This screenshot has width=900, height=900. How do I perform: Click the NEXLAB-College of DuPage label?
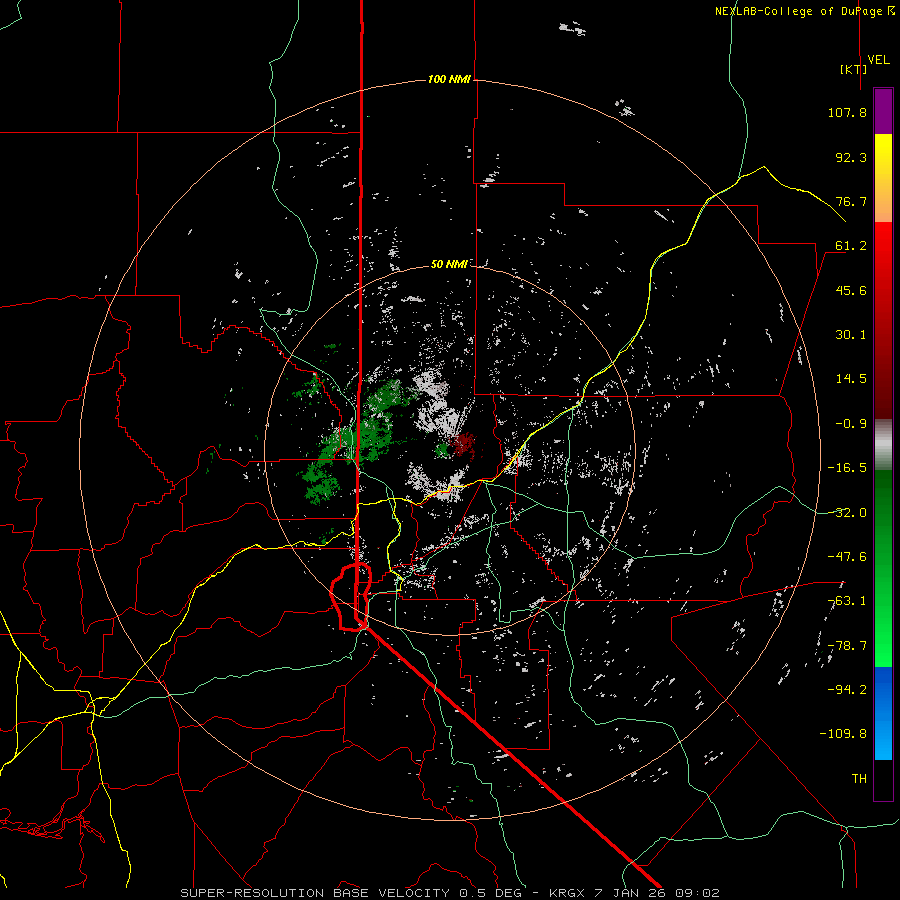tap(804, 11)
